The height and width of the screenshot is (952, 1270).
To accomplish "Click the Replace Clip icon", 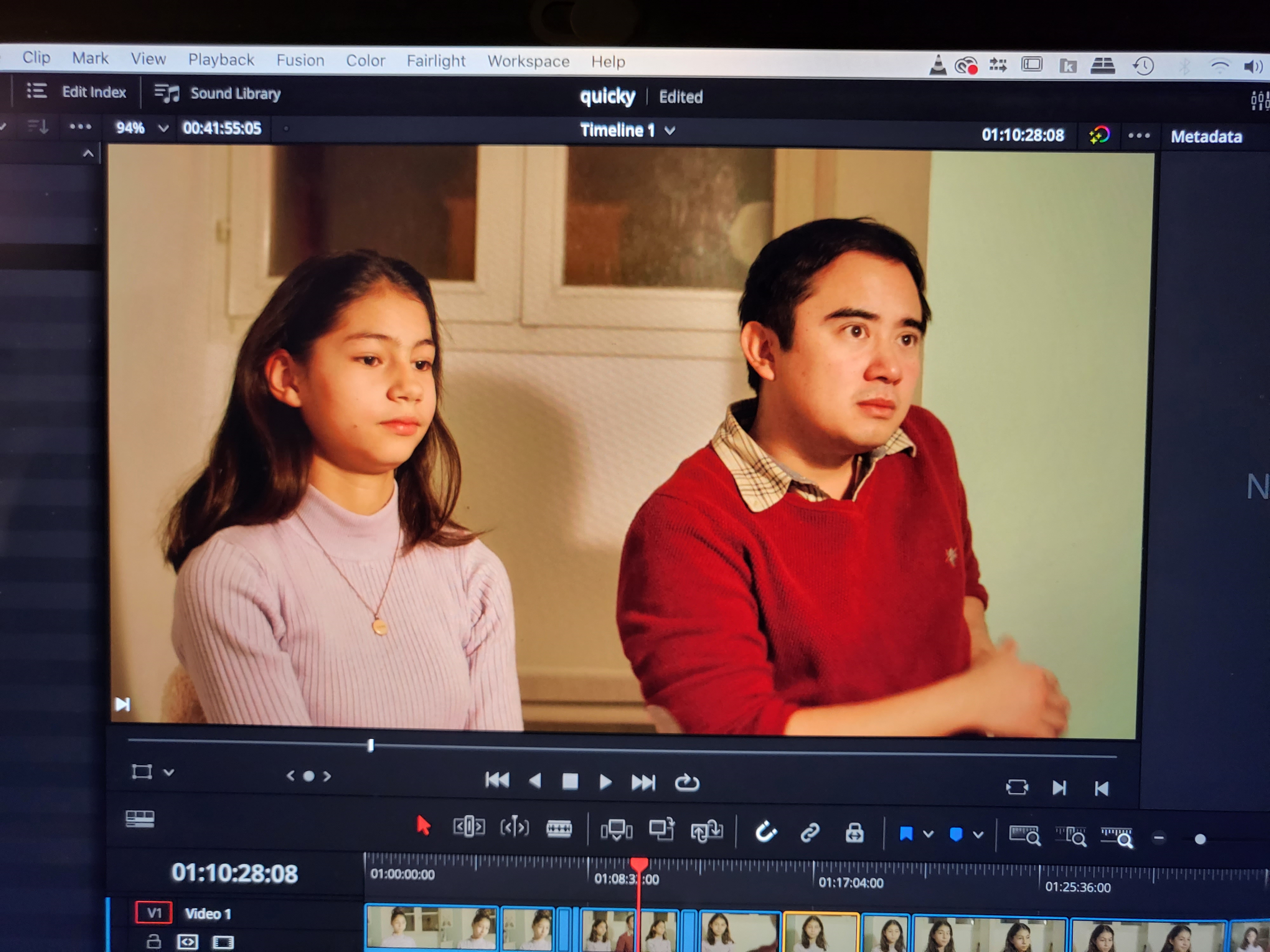I will coord(707,830).
